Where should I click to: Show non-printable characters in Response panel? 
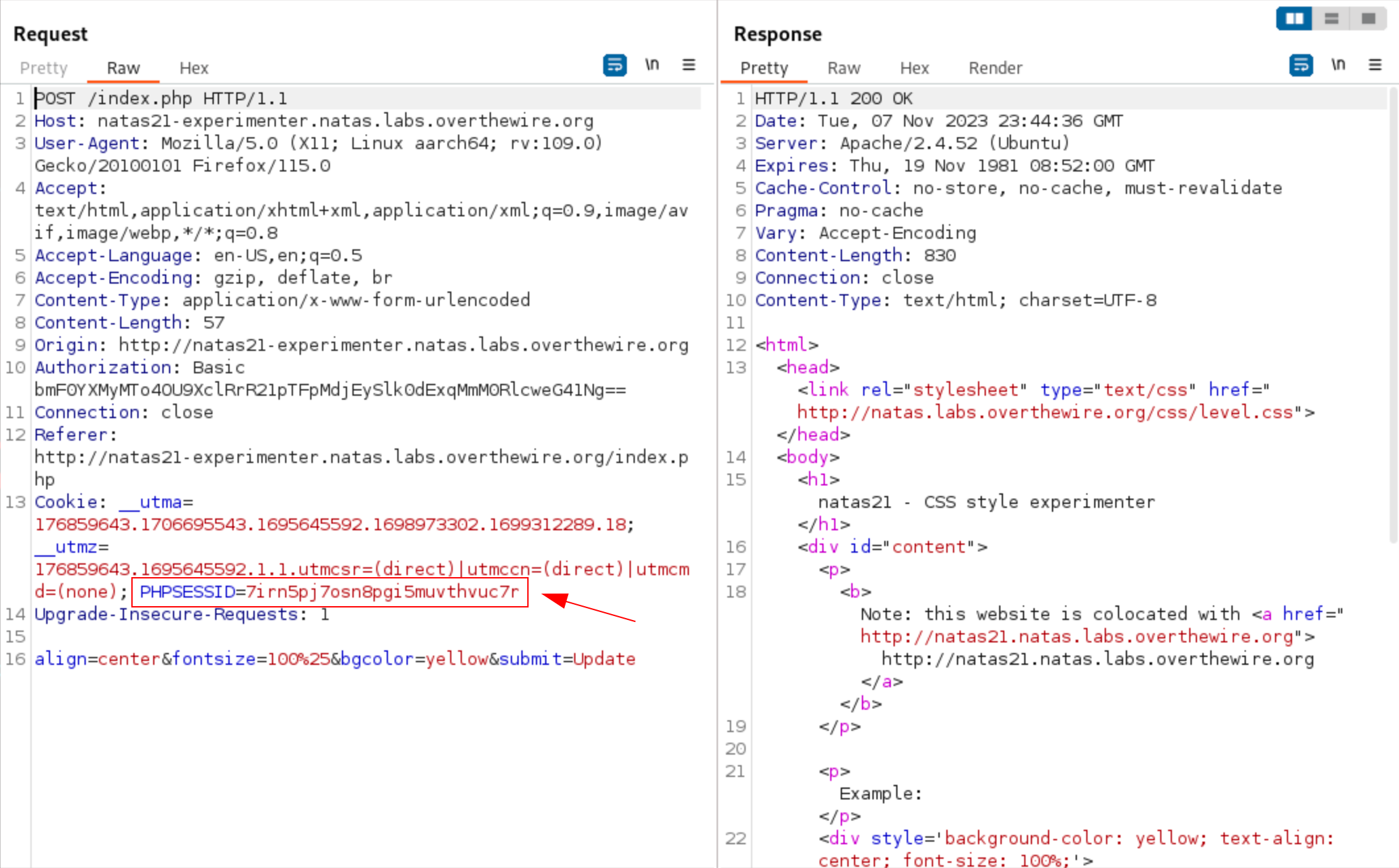click(x=1338, y=65)
